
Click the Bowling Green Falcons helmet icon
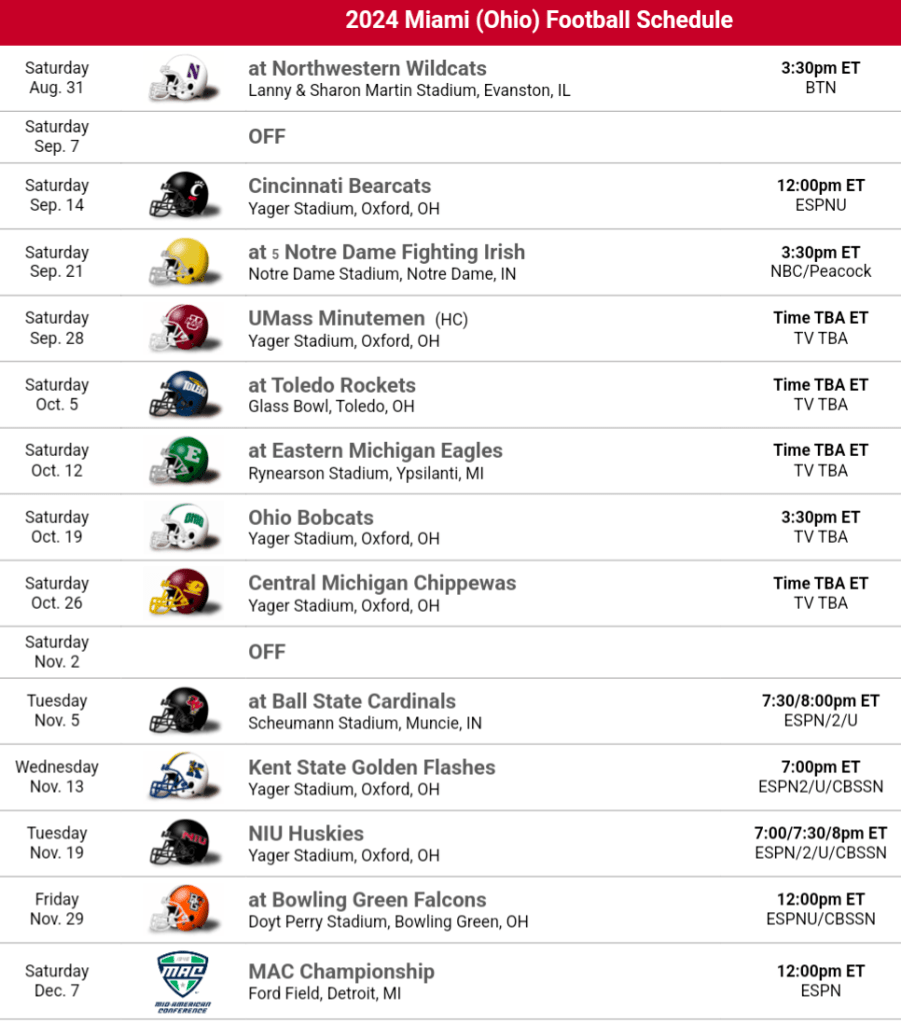178,909
